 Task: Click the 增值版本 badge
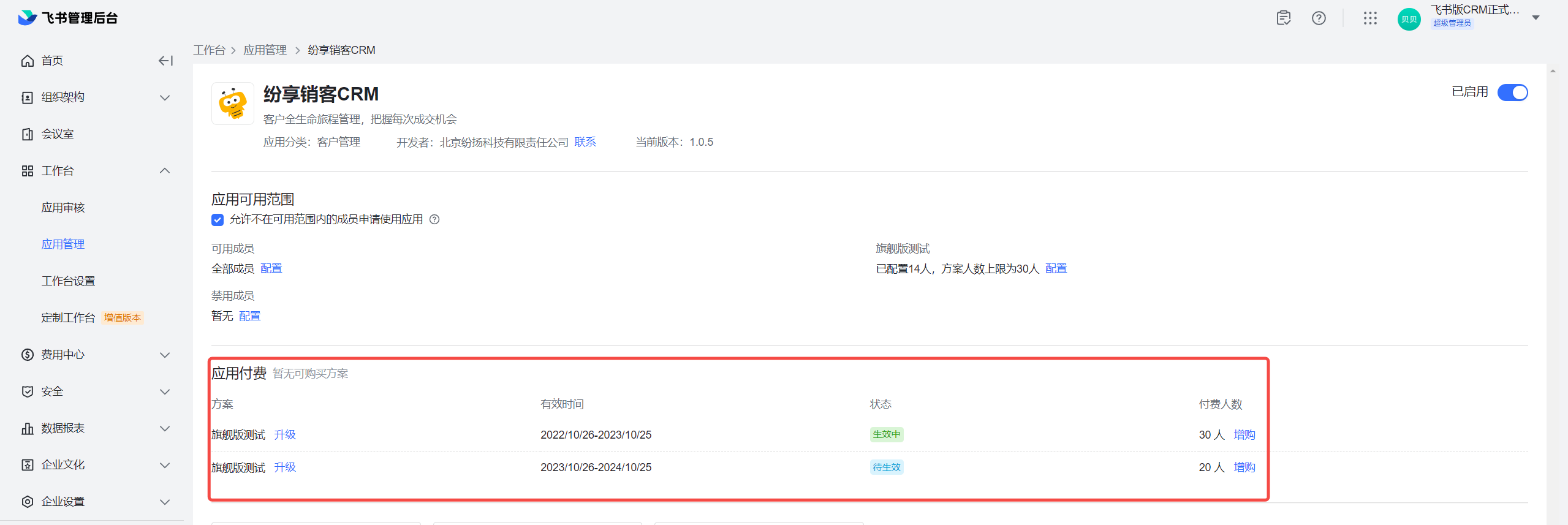pos(123,318)
